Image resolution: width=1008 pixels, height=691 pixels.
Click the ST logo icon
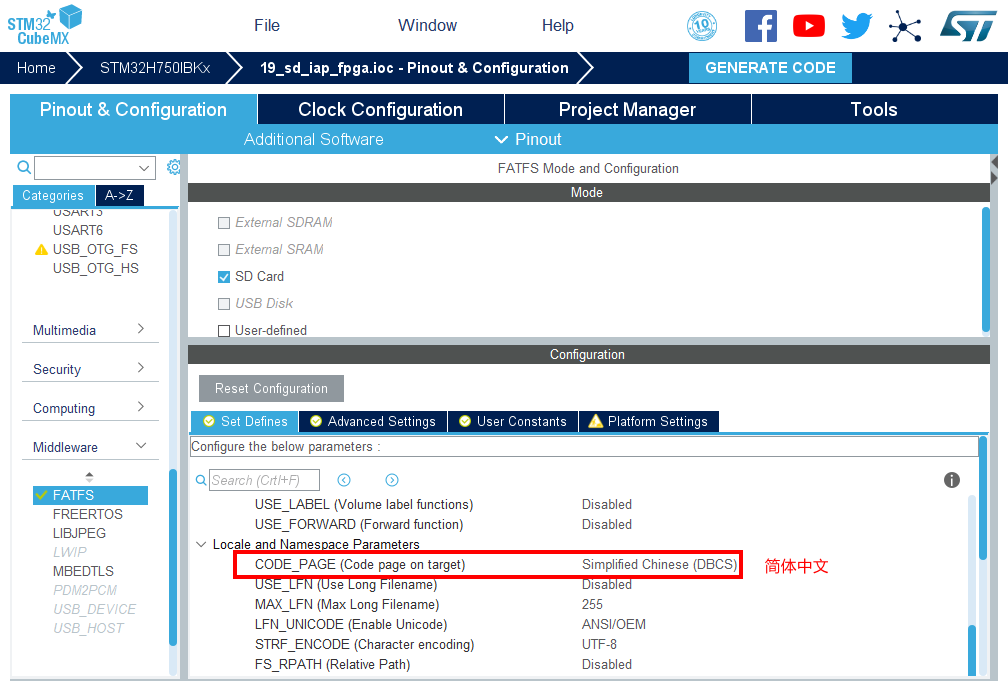point(967,26)
